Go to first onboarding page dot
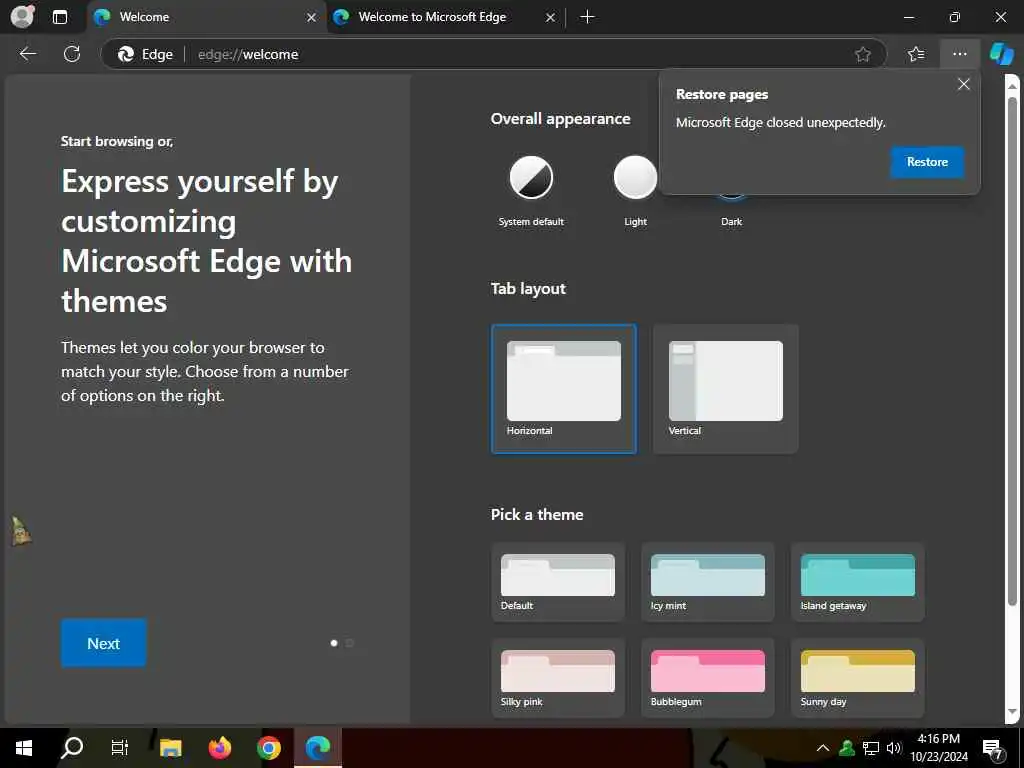1024x768 pixels. click(x=334, y=643)
